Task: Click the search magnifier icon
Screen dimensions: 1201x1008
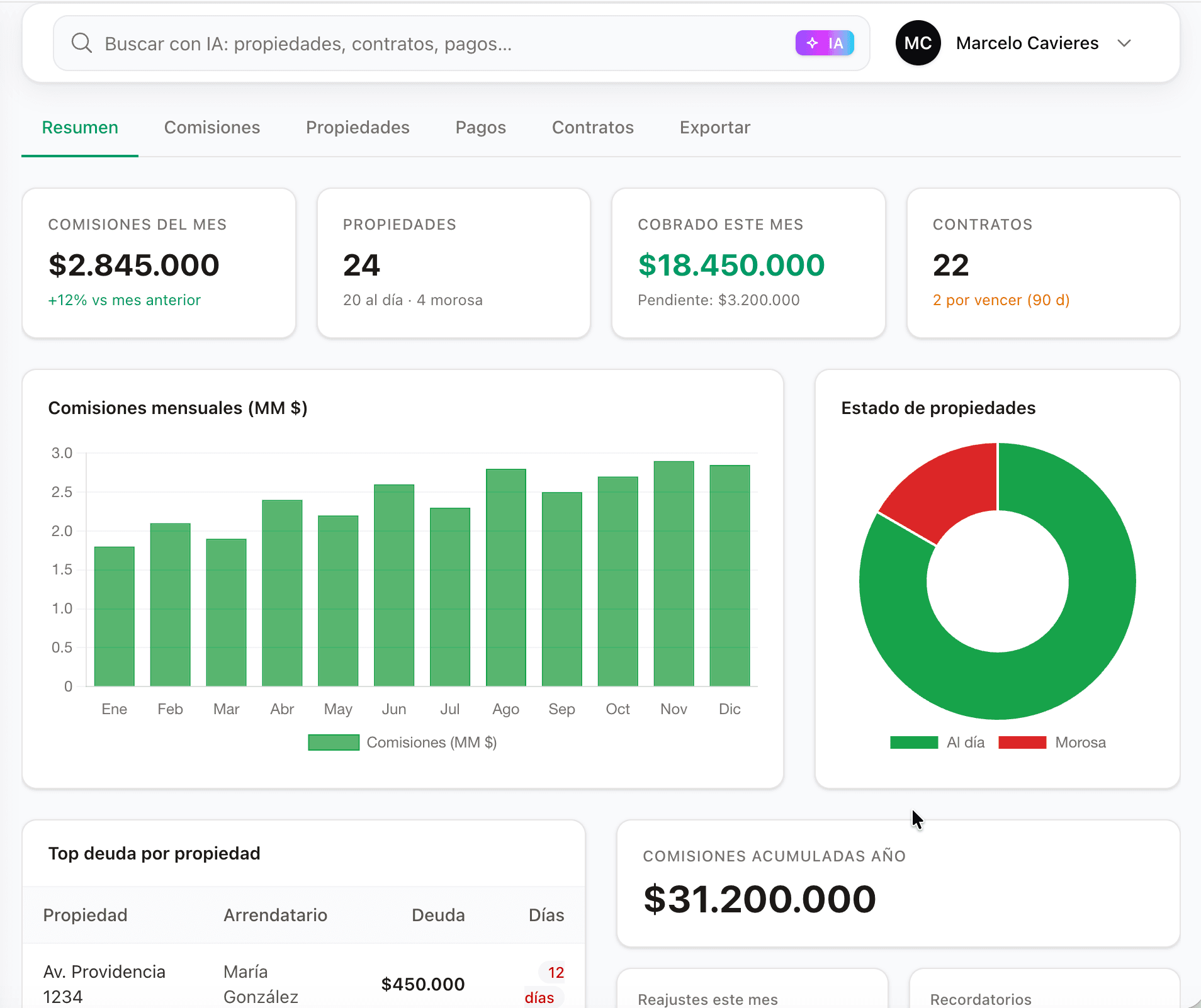Action: [x=82, y=43]
